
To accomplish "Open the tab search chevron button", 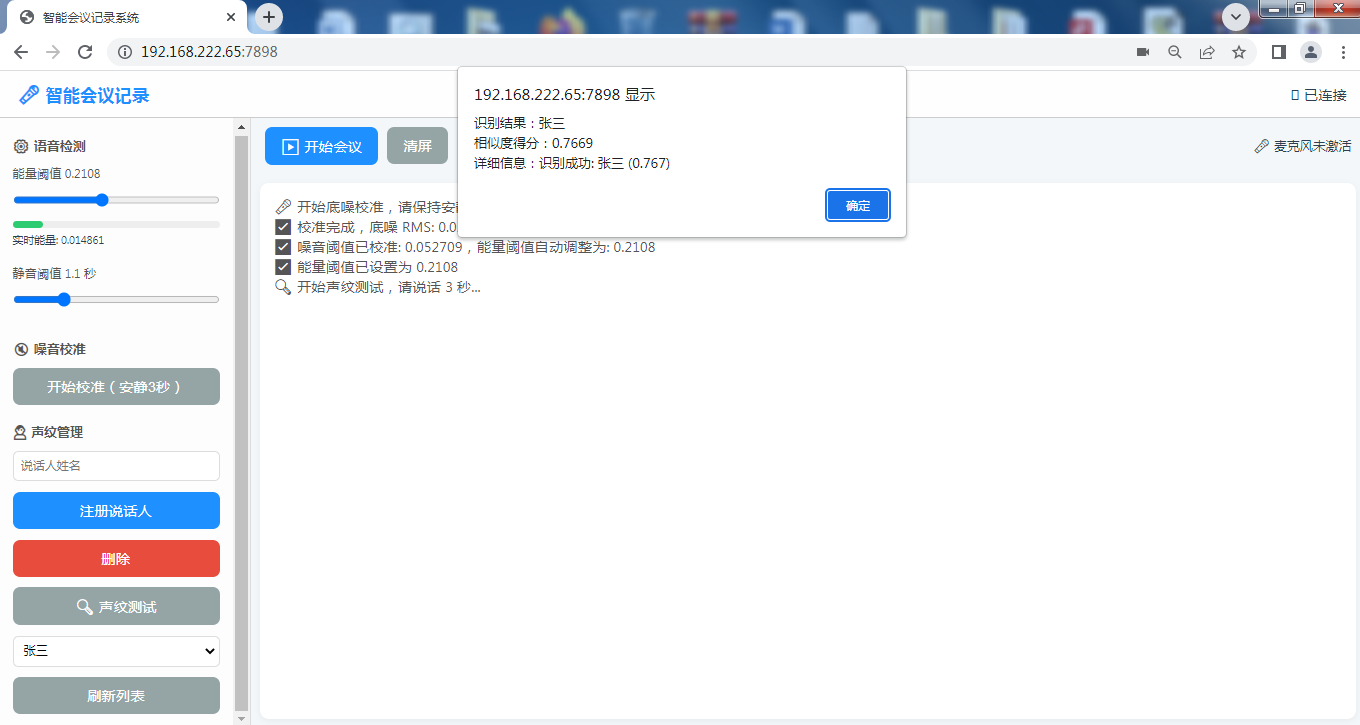I will coord(1237,16).
